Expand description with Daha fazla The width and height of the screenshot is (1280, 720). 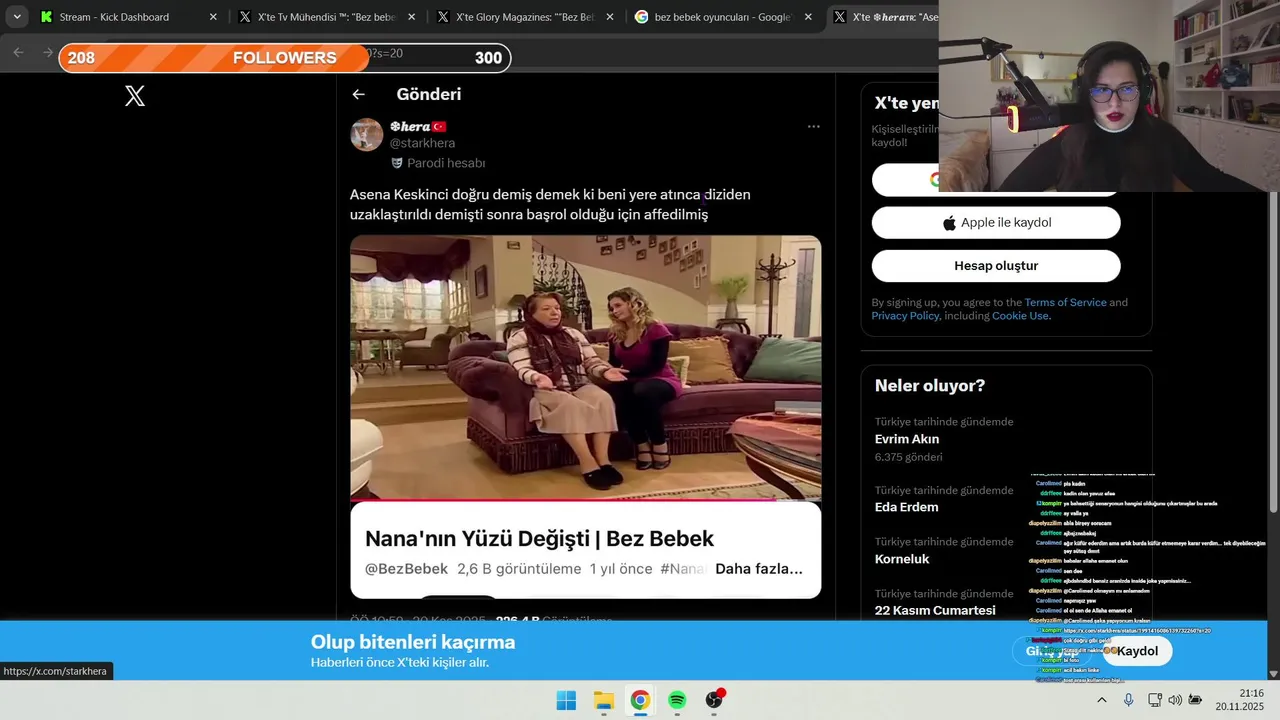click(x=759, y=569)
